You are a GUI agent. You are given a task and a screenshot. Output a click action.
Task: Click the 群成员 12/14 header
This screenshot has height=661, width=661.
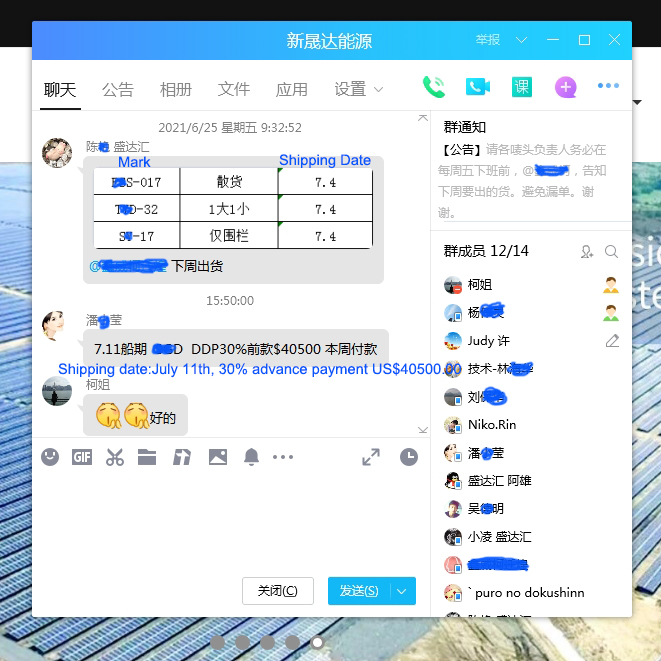486,251
